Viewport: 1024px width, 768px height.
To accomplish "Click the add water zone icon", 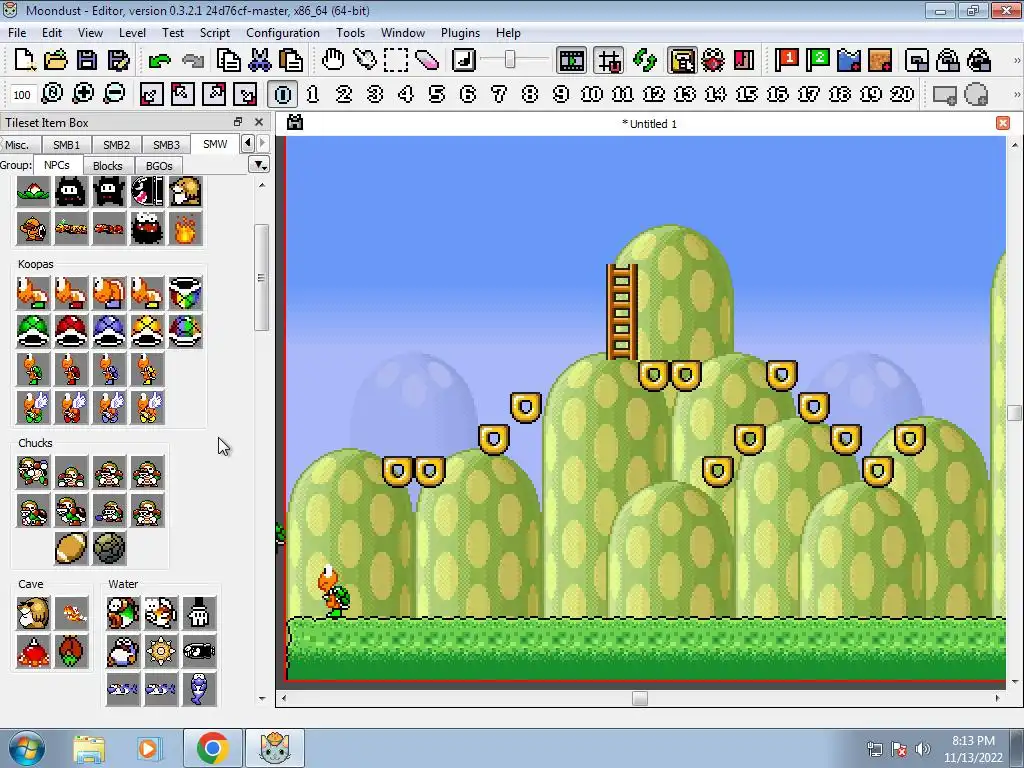I will [849, 60].
